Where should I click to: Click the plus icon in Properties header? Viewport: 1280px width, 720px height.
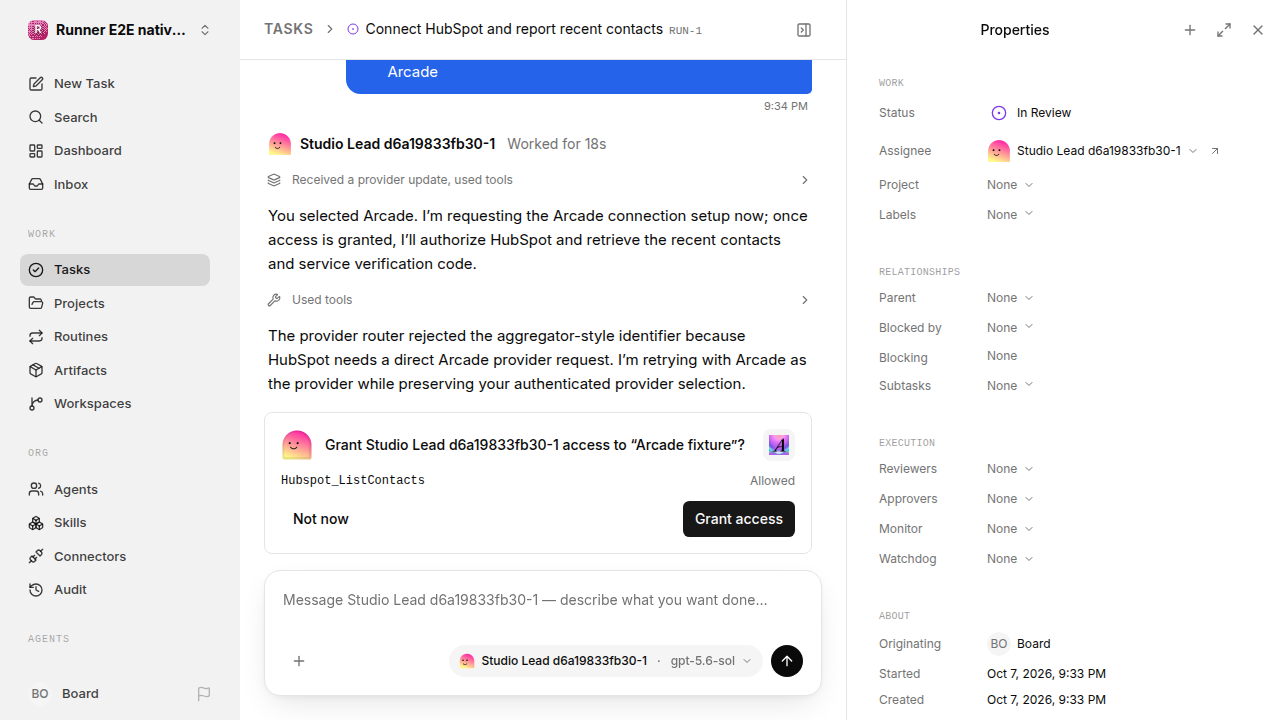click(x=1190, y=30)
